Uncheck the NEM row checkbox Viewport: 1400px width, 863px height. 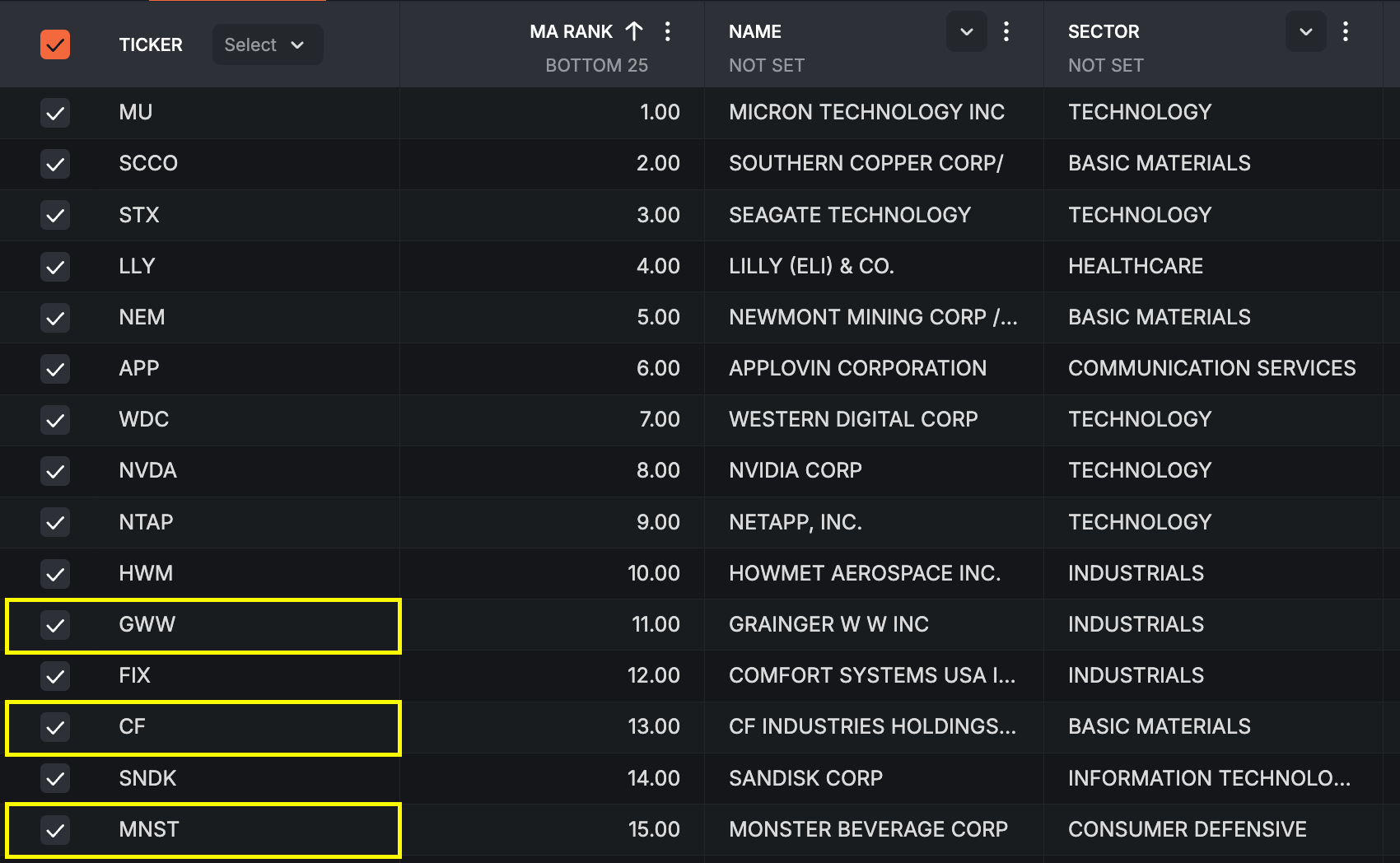pos(55,318)
